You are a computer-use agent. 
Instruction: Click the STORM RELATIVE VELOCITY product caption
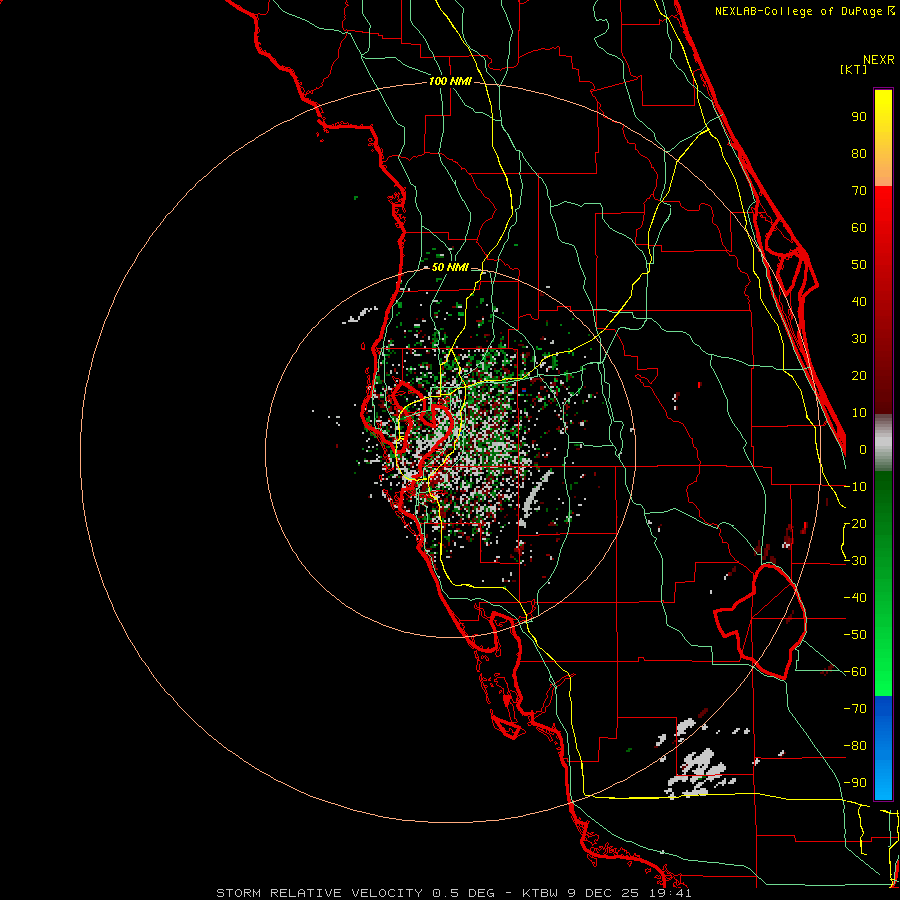tap(453, 893)
